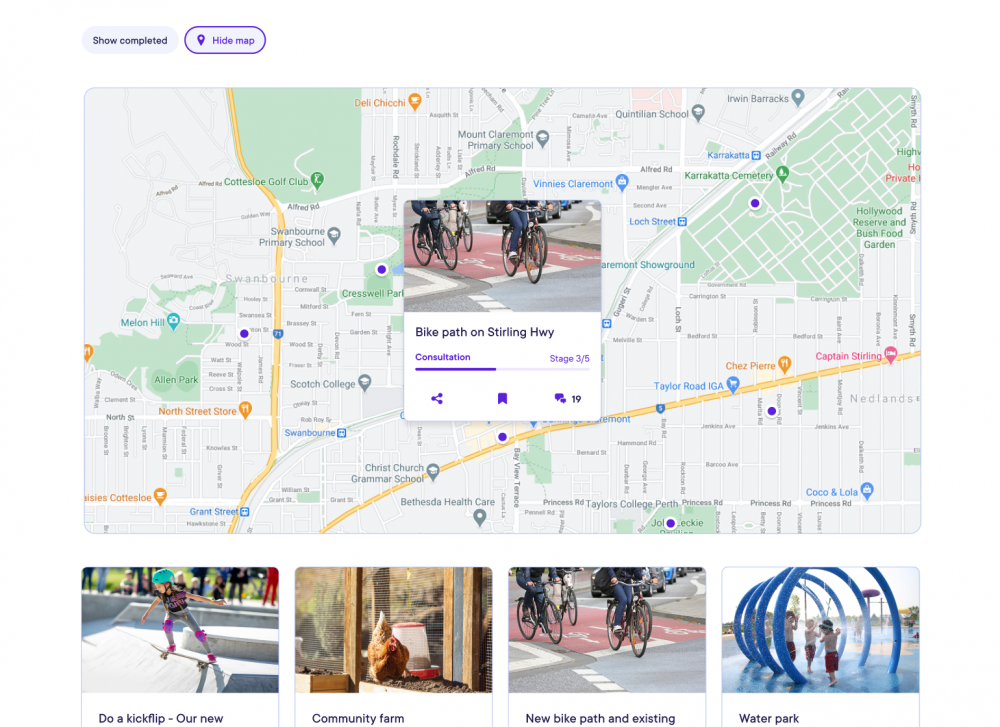Click the New bike path card image
This screenshot has width=1000, height=727.
click(x=607, y=629)
